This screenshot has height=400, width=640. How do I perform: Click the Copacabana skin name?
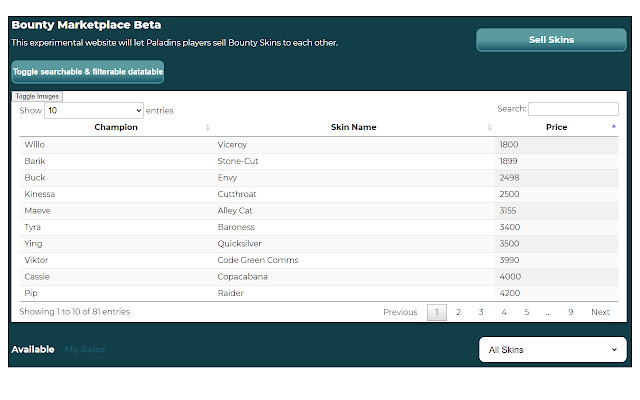[x=242, y=276]
